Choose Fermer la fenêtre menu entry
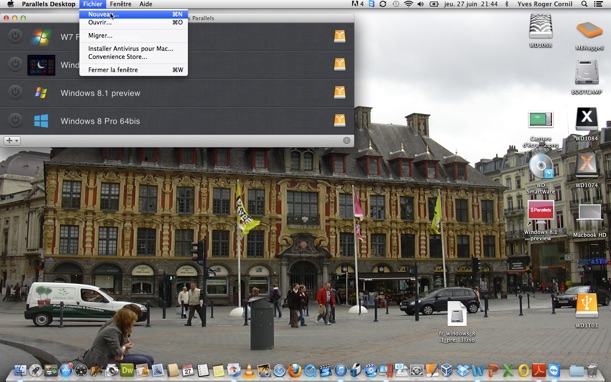Image resolution: width=611 pixels, height=382 pixels. pyautogui.click(x=133, y=70)
